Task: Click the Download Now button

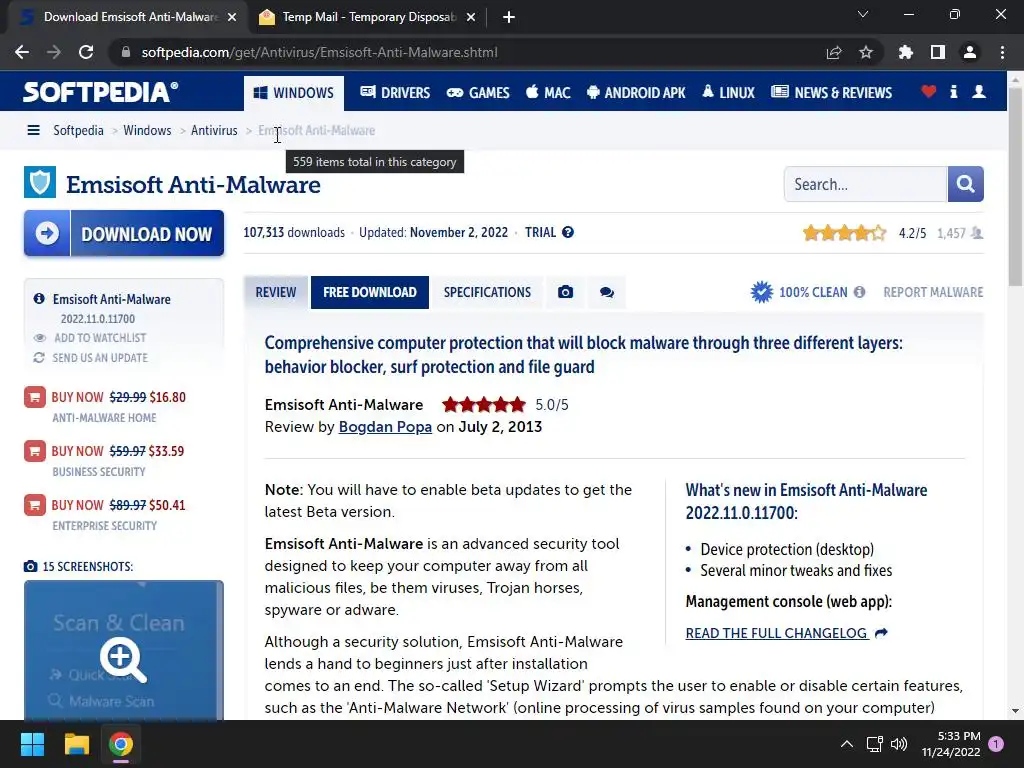Action: [124, 233]
